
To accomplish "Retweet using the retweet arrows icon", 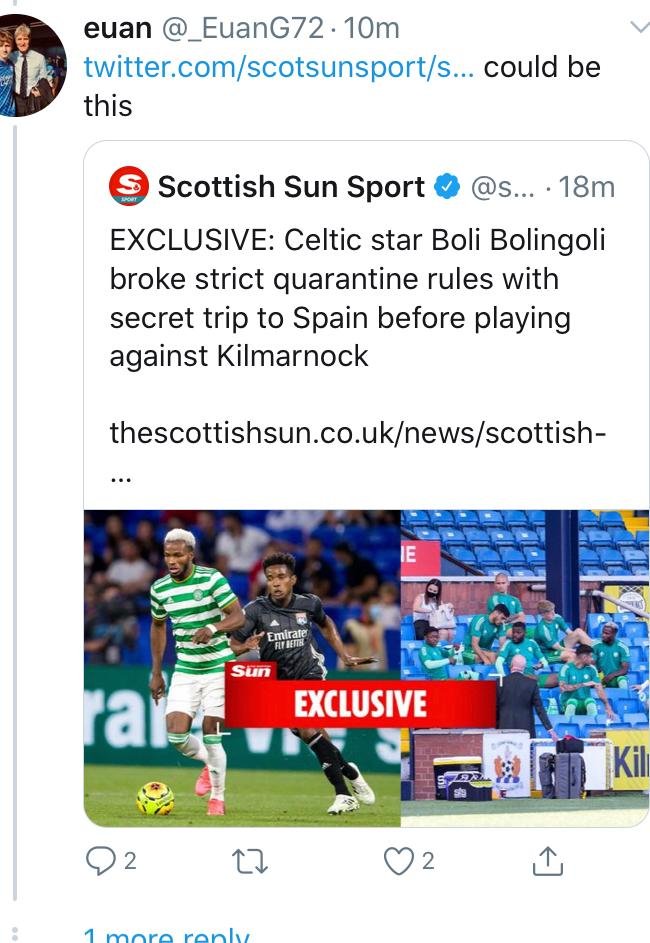I will pyautogui.click(x=250, y=861).
